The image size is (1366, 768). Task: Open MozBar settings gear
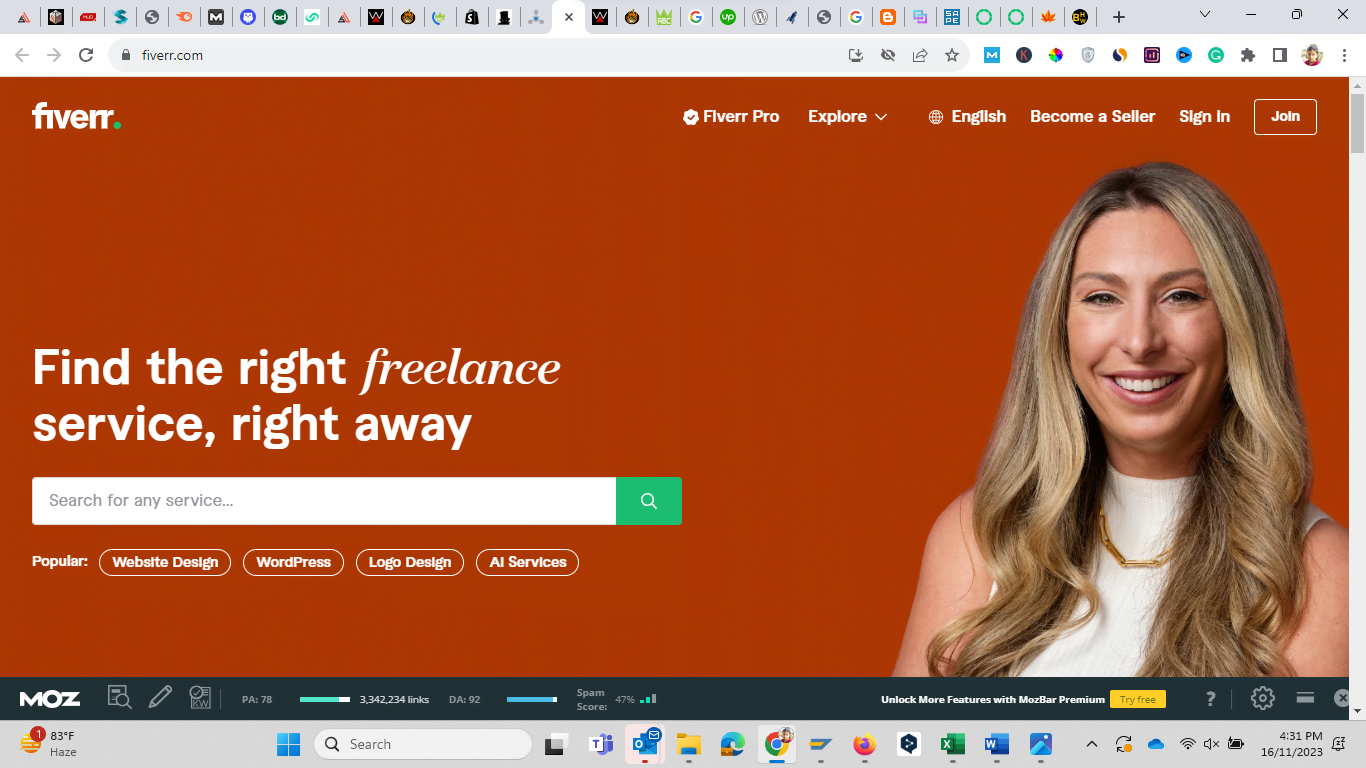1263,698
